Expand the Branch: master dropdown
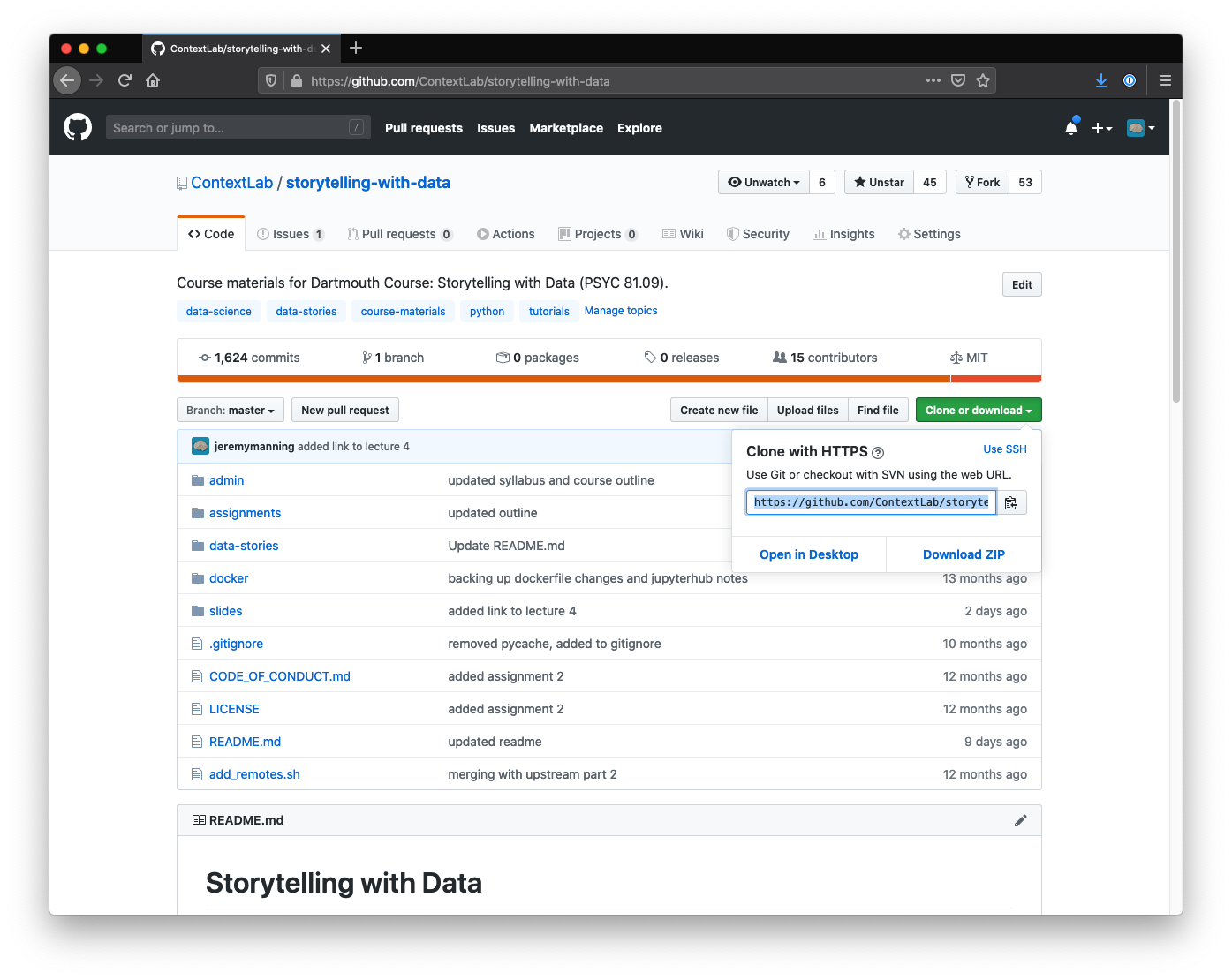 [230, 411]
